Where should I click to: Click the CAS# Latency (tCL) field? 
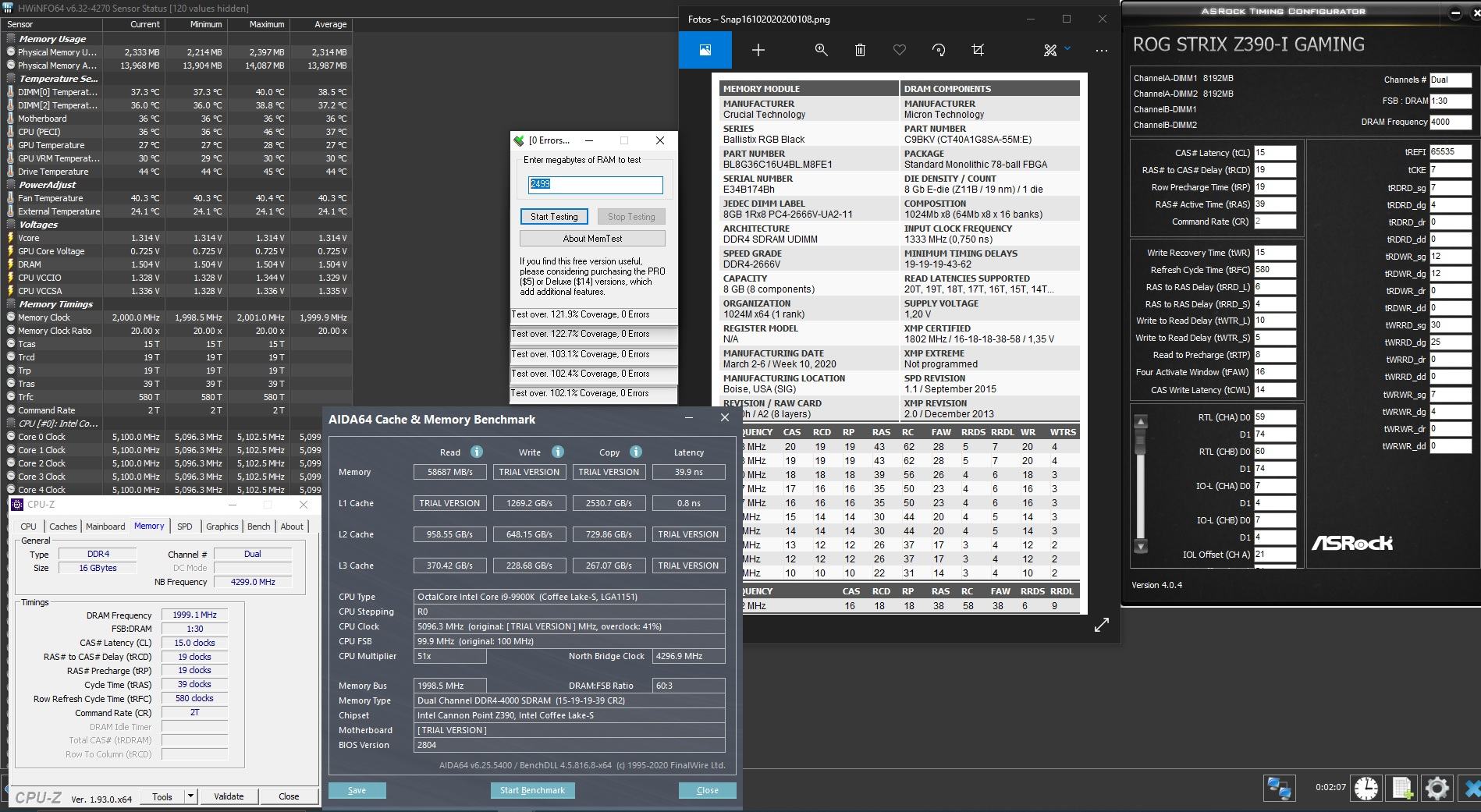(1275, 153)
